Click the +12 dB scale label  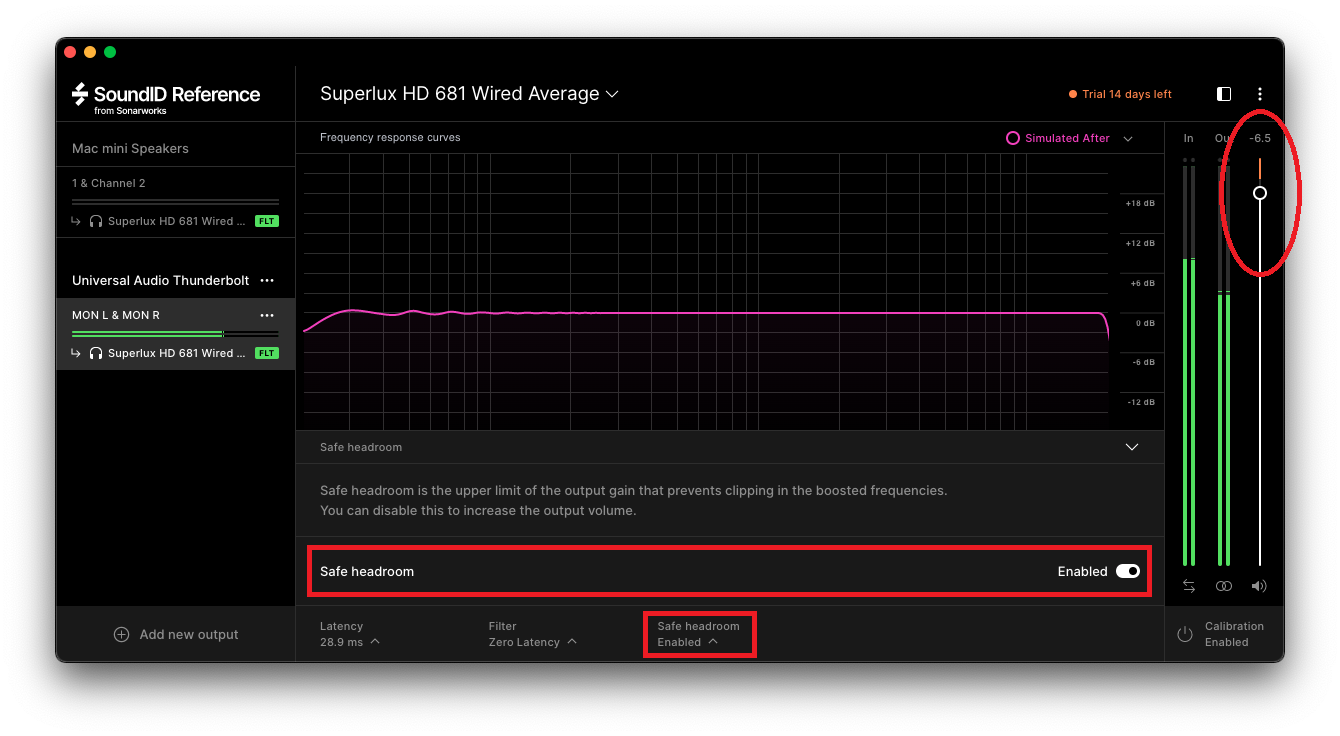tap(1140, 243)
